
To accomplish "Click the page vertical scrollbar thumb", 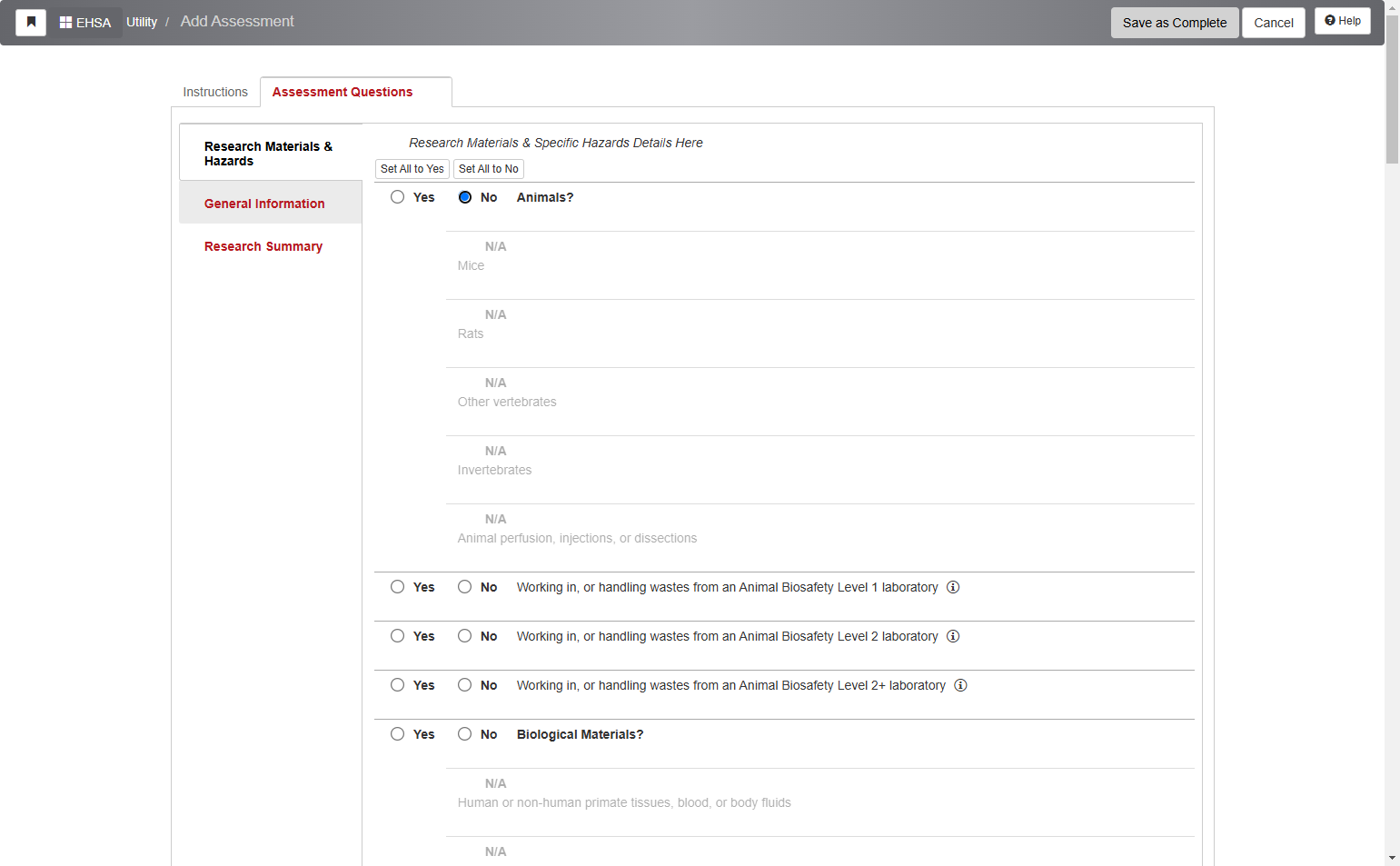I will tap(1392, 89).
